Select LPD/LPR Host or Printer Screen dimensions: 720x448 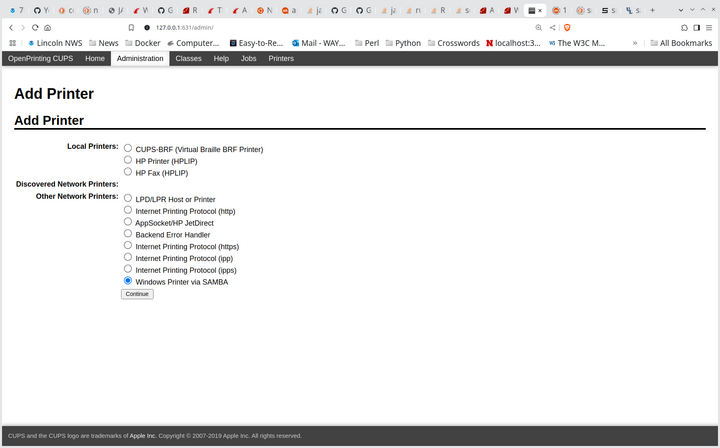(128, 198)
